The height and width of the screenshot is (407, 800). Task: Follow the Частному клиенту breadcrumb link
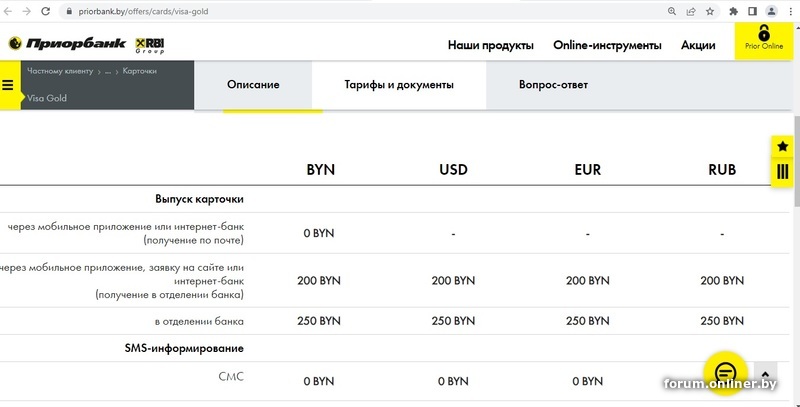pyautogui.click(x=60, y=71)
